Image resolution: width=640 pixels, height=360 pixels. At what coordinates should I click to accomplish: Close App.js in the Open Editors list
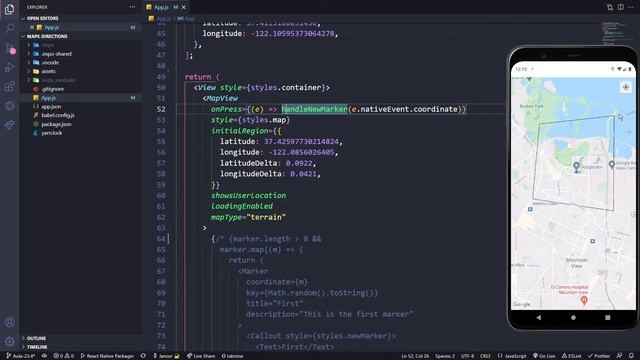click(32, 27)
